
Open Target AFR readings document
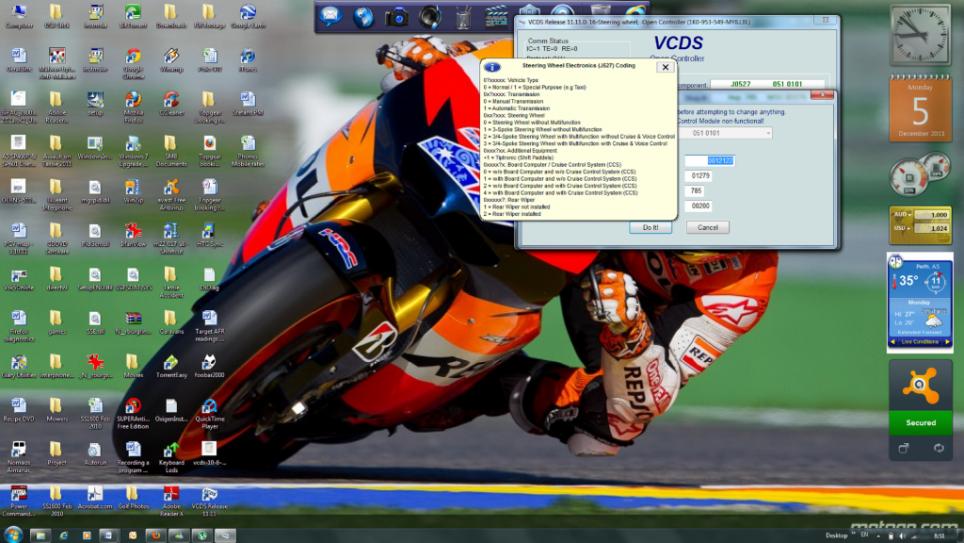pyautogui.click(x=209, y=326)
